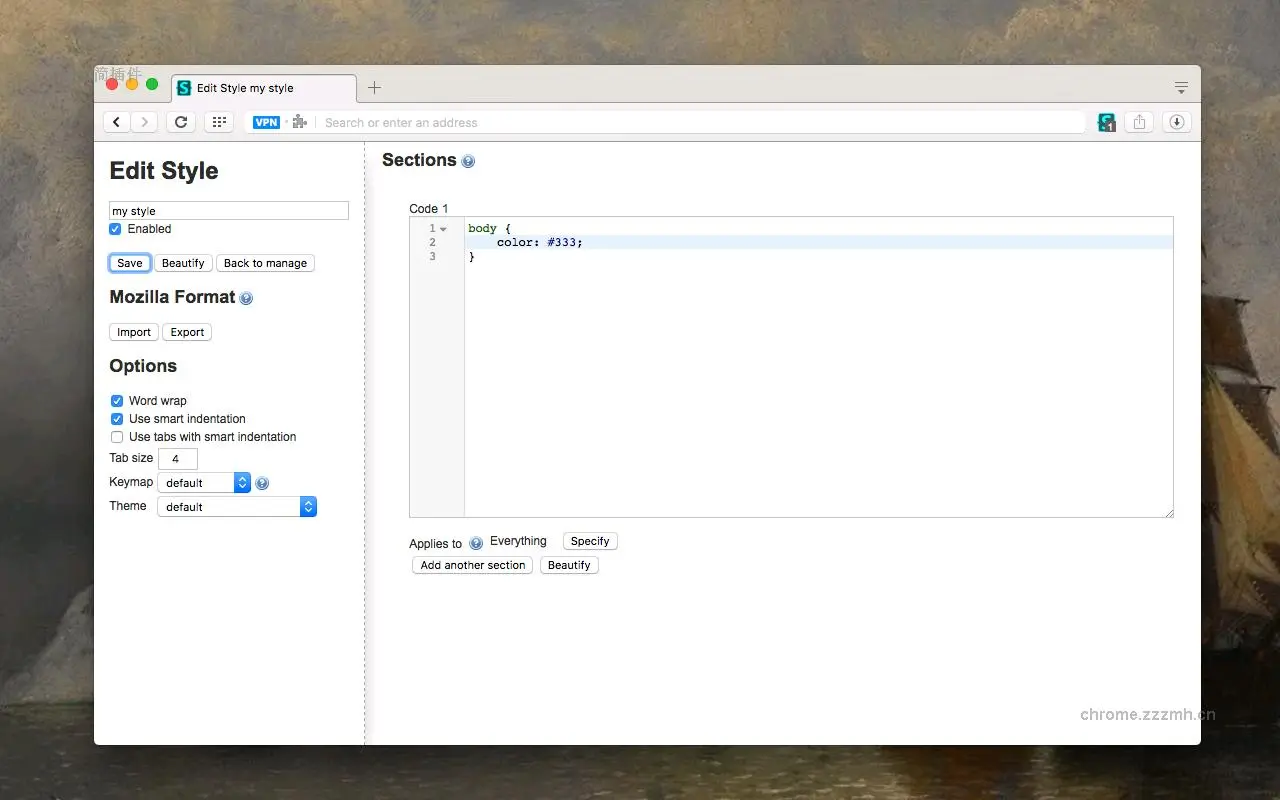Open the Speed Dial grid icon
This screenshot has height=800, width=1280.
tap(219, 122)
